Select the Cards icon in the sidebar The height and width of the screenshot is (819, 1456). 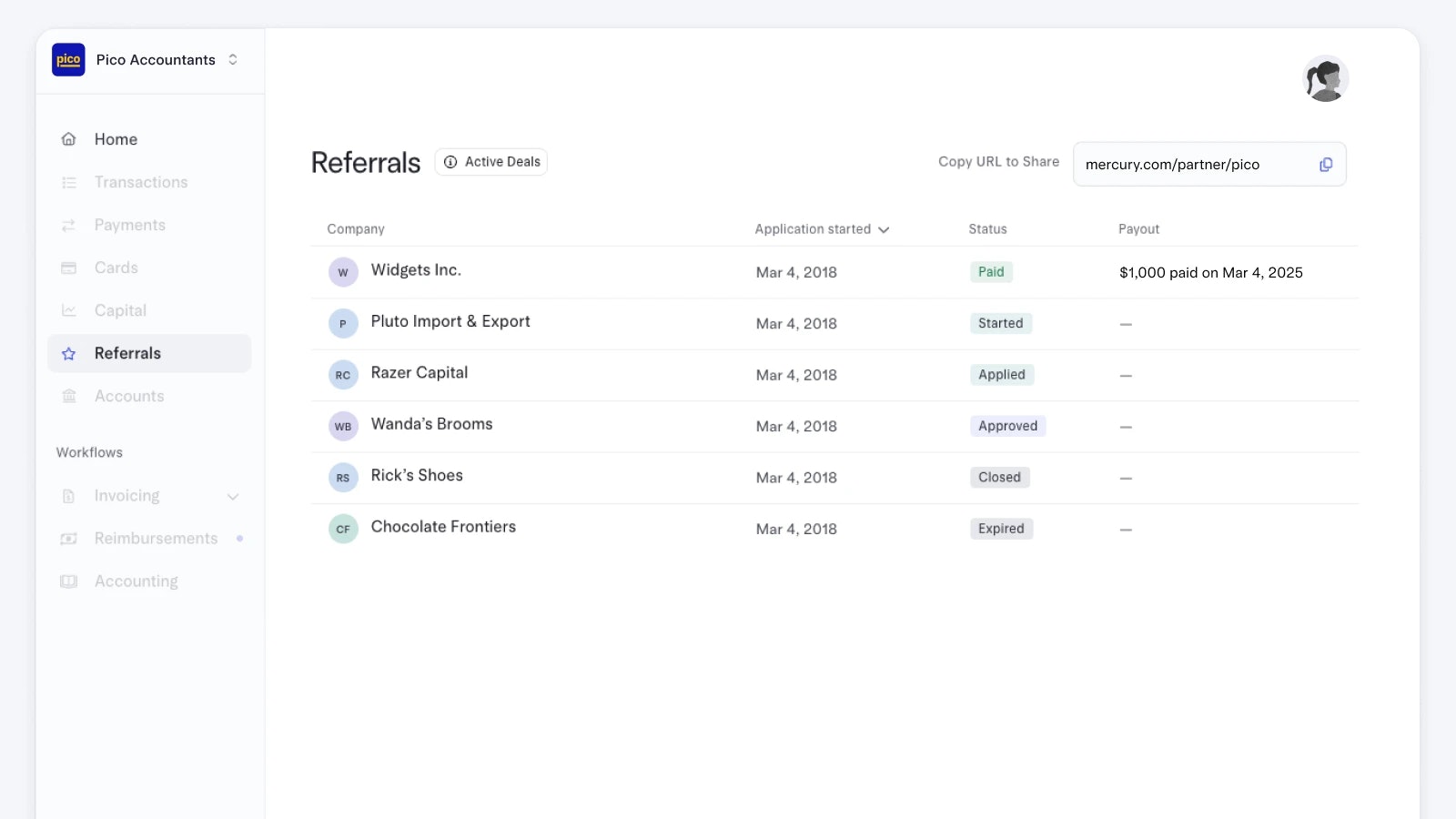pyautogui.click(x=68, y=268)
